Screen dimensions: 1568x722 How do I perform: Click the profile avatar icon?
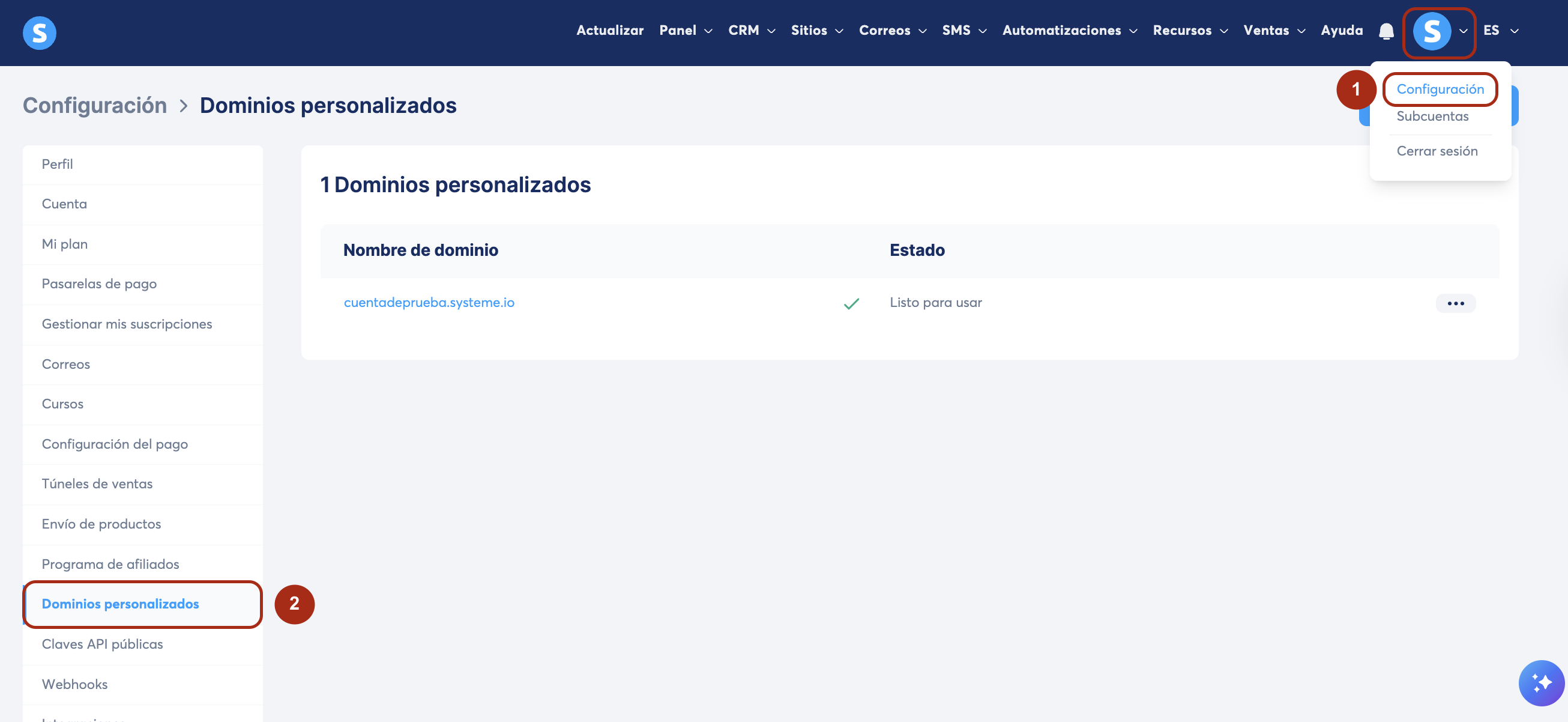[1432, 31]
